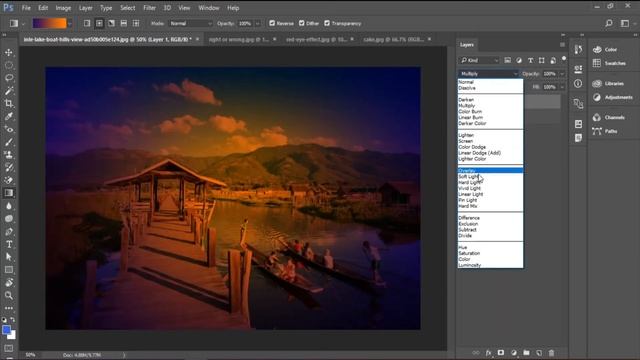Viewport: 640px width, 360px height.
Task: Select the Lasso tool
Action: tap(9, 78)
